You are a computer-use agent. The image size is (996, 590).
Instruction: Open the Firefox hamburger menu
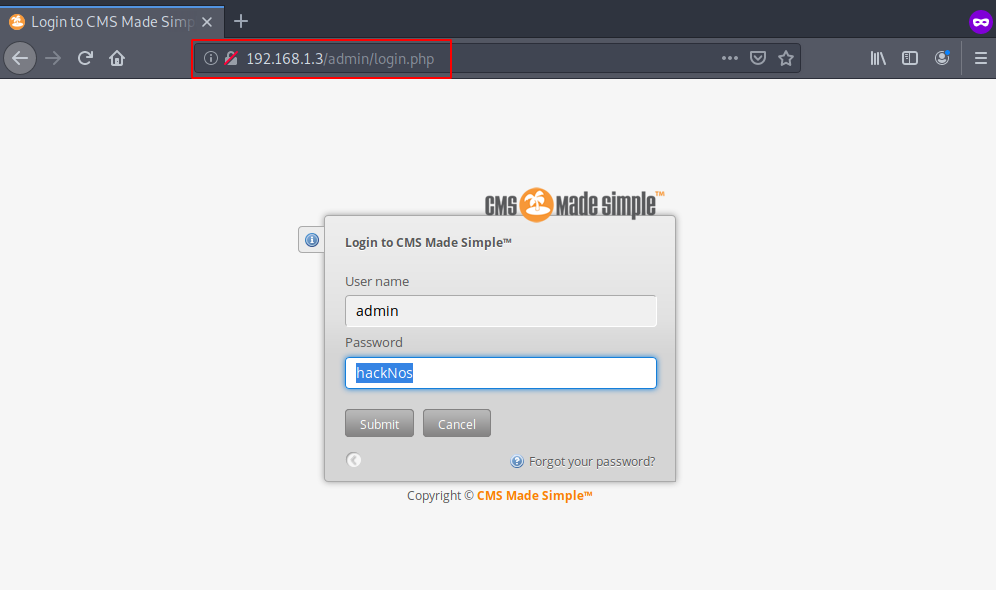click(x=981, y=58)
